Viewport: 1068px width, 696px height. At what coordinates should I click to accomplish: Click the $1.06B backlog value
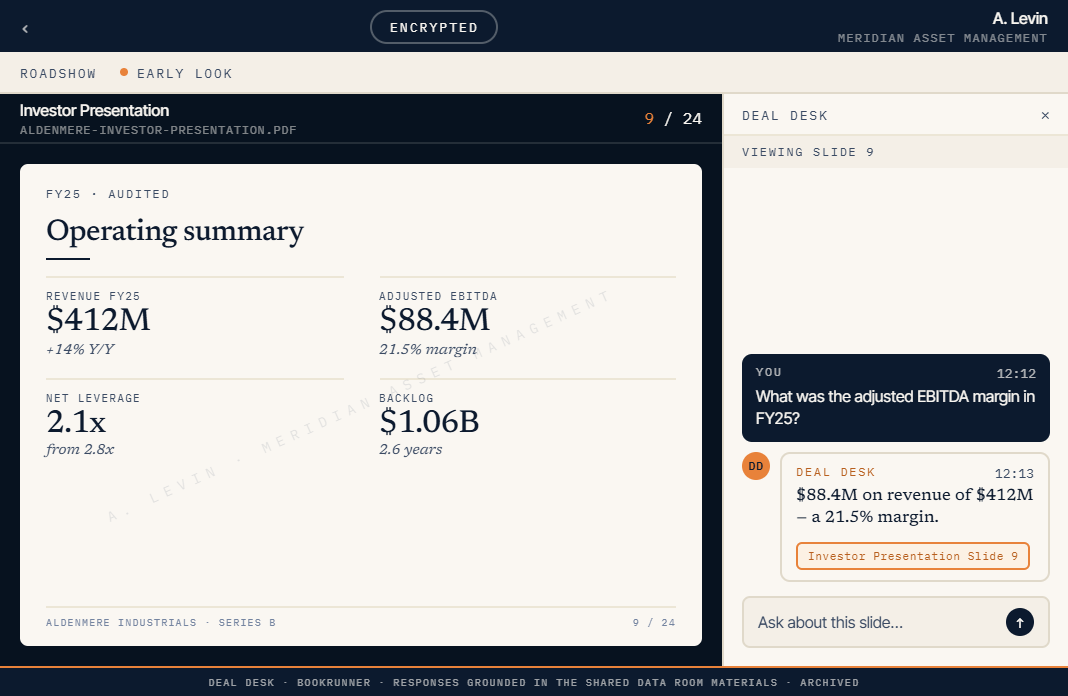[429, 422]
